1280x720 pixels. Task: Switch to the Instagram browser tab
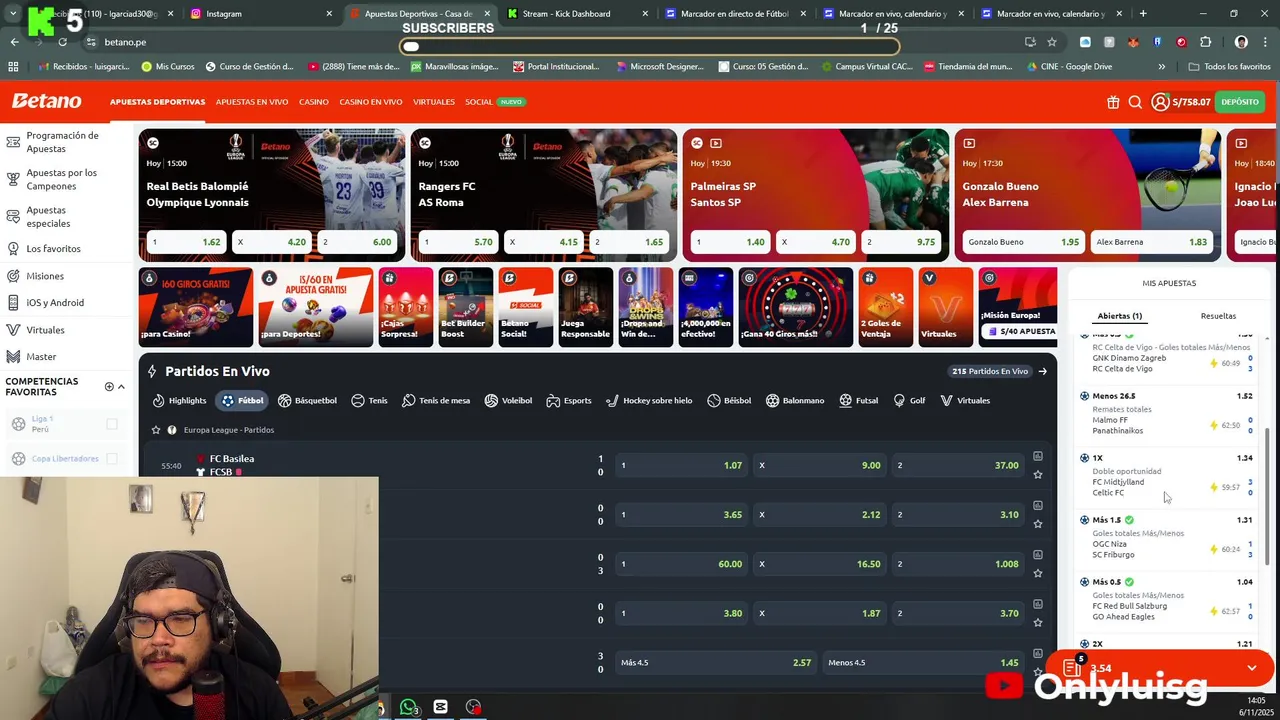point(262,14)
